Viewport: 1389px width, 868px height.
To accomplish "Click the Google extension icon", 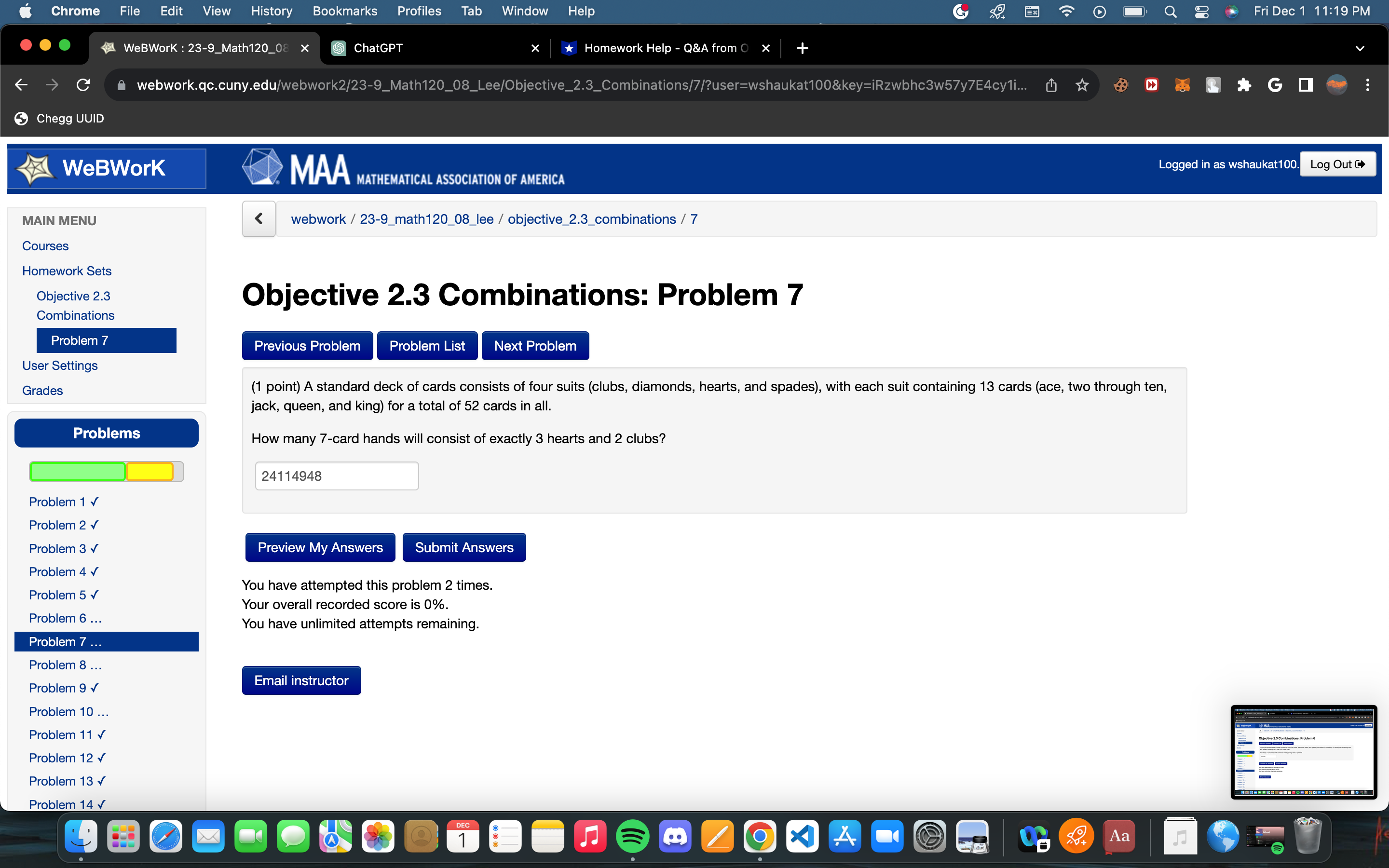I will [x=1275, y=84].
